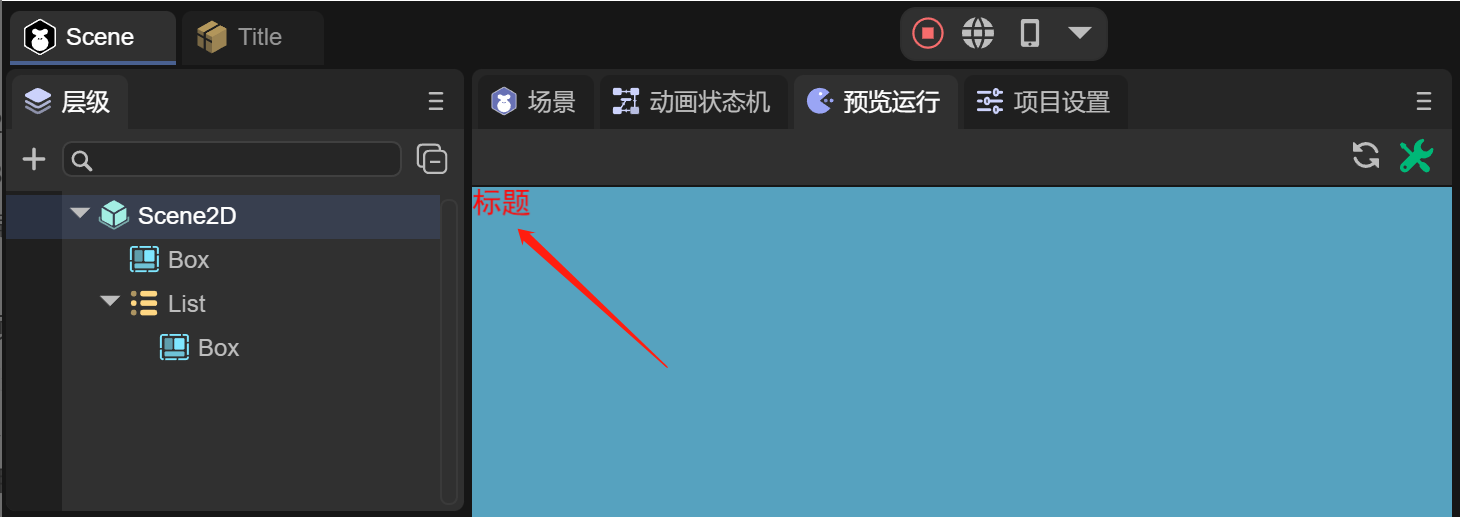Image resolution: width=1460 pixels, height=517 pixels.
Task: Add a new node with the plus icon
Action: pos(34,159)
